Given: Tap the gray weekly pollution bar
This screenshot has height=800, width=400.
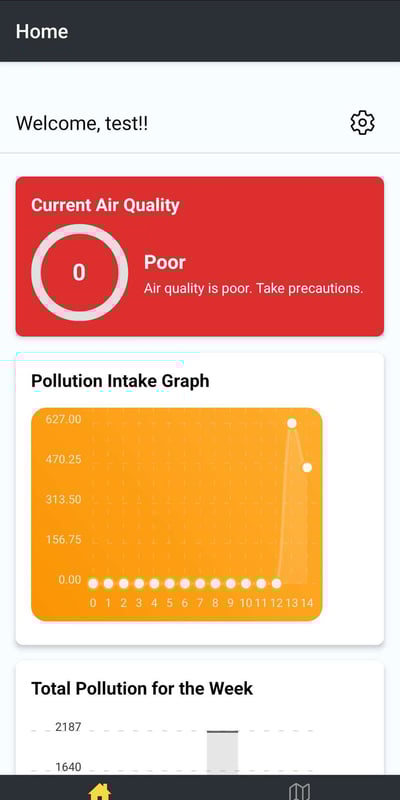Looking at the screenshot, I should click(222, 753).
